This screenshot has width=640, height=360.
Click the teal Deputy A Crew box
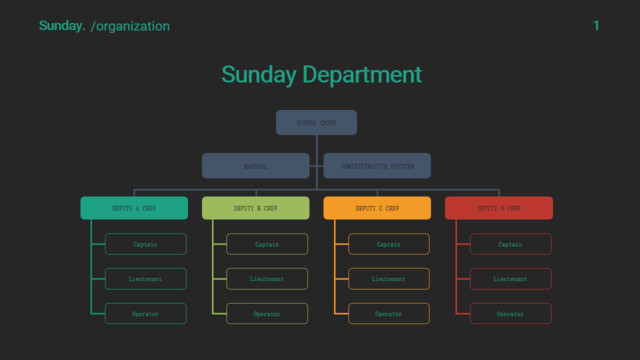[134, 208]
